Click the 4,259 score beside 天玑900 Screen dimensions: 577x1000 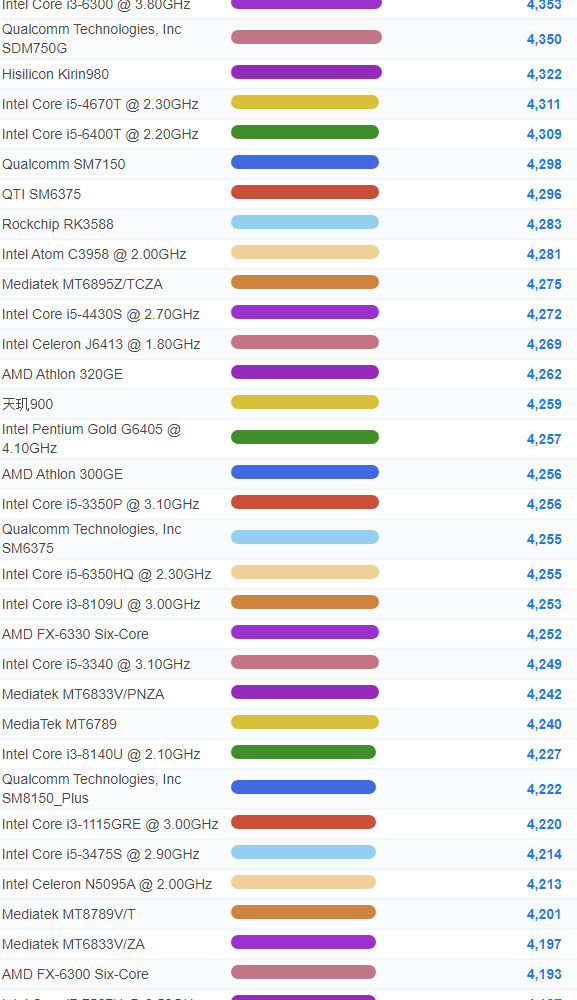[x=544, y=404]
